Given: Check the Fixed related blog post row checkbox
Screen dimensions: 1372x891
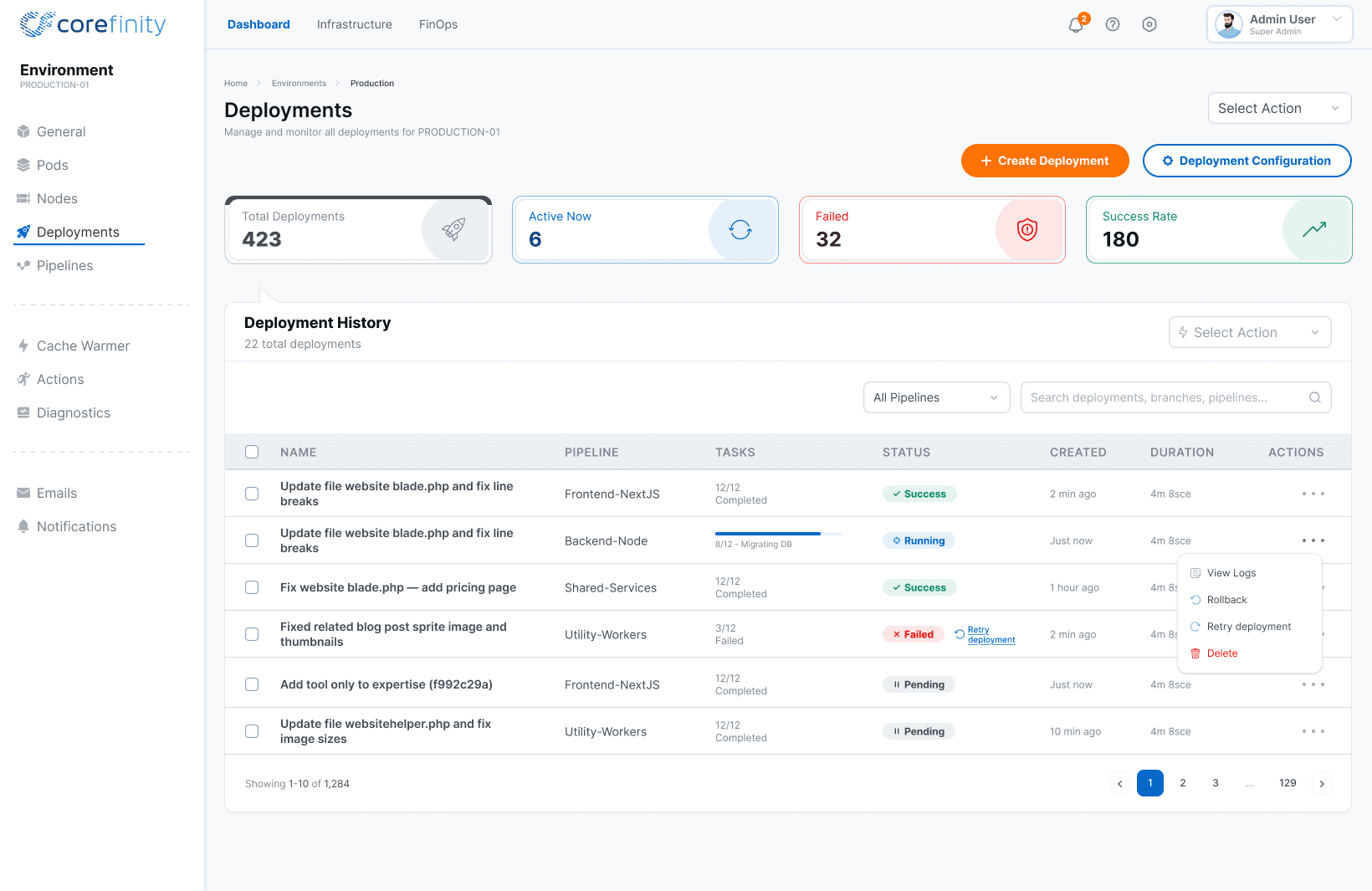Looking at the screenshot, I should [252, 634].
